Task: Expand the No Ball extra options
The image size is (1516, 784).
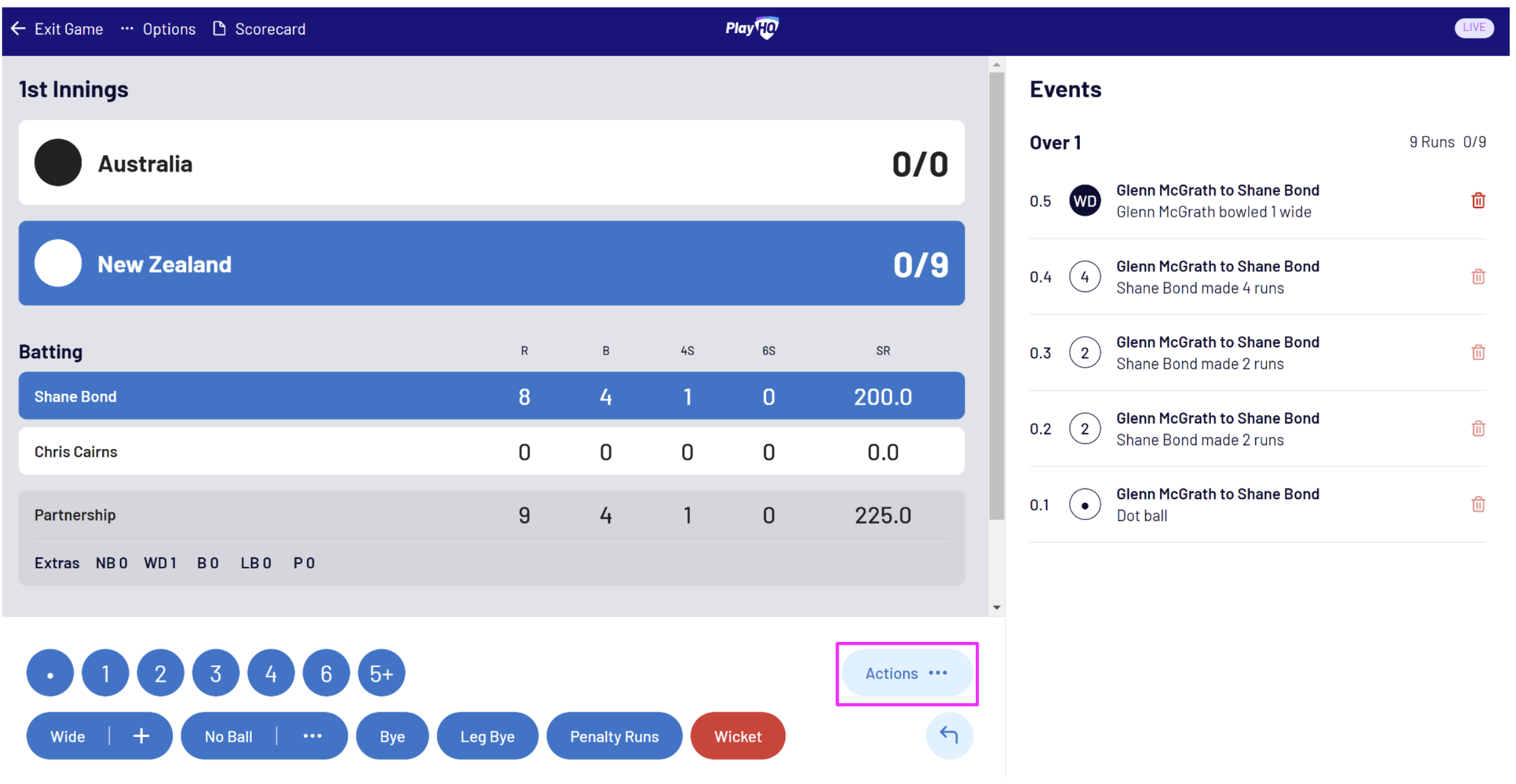Action: coord(310,736)
